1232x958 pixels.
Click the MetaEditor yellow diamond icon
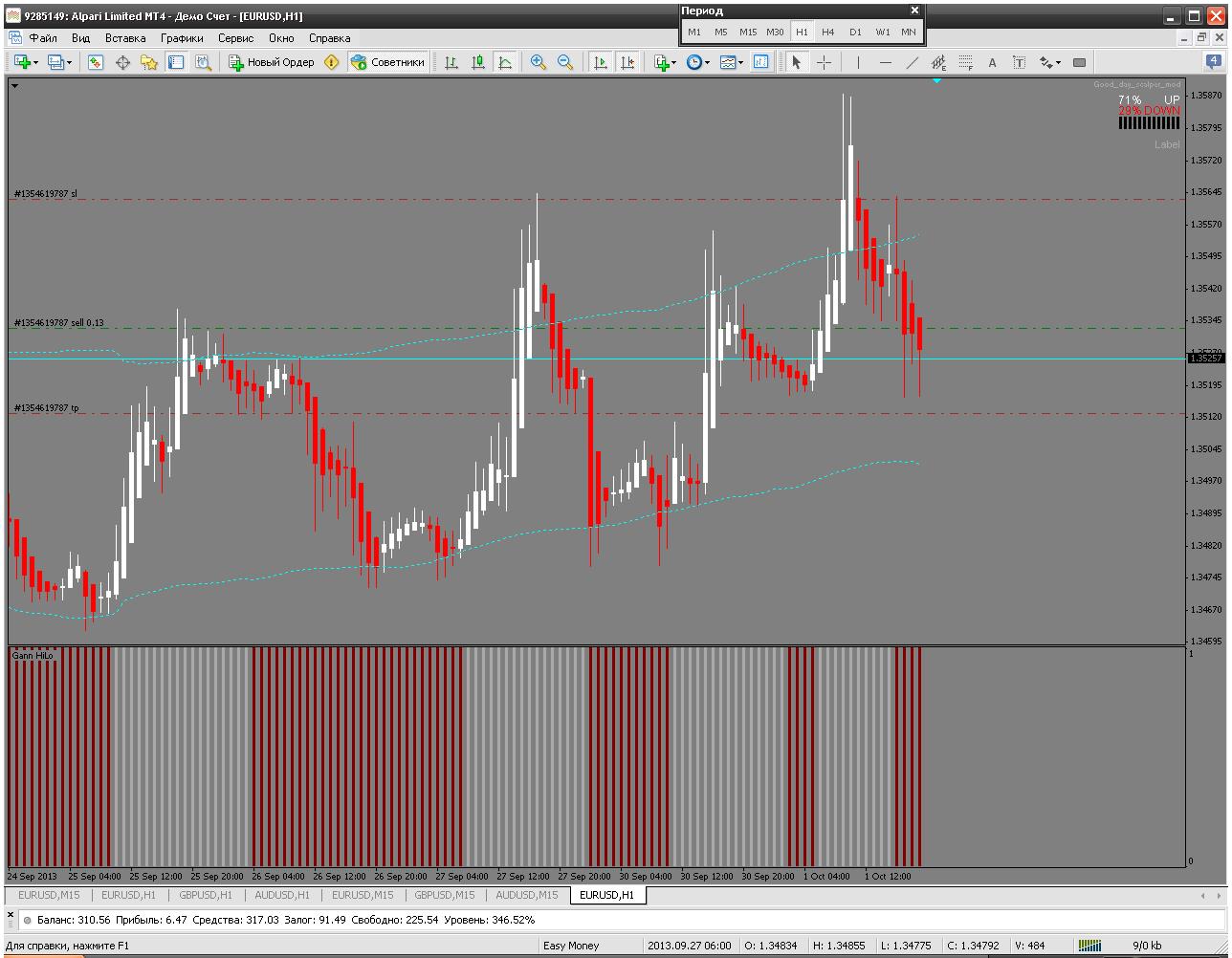(x=332, y=62)
